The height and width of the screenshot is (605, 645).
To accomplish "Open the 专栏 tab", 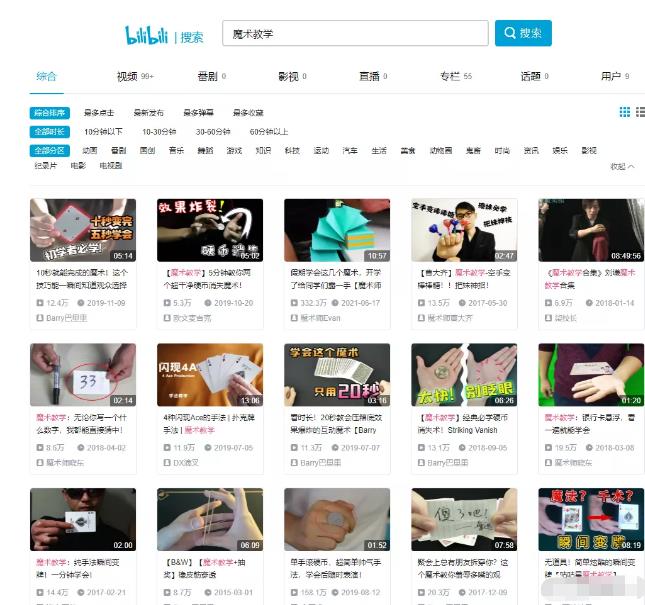I will pyautogui.click(x=449, y=76).
